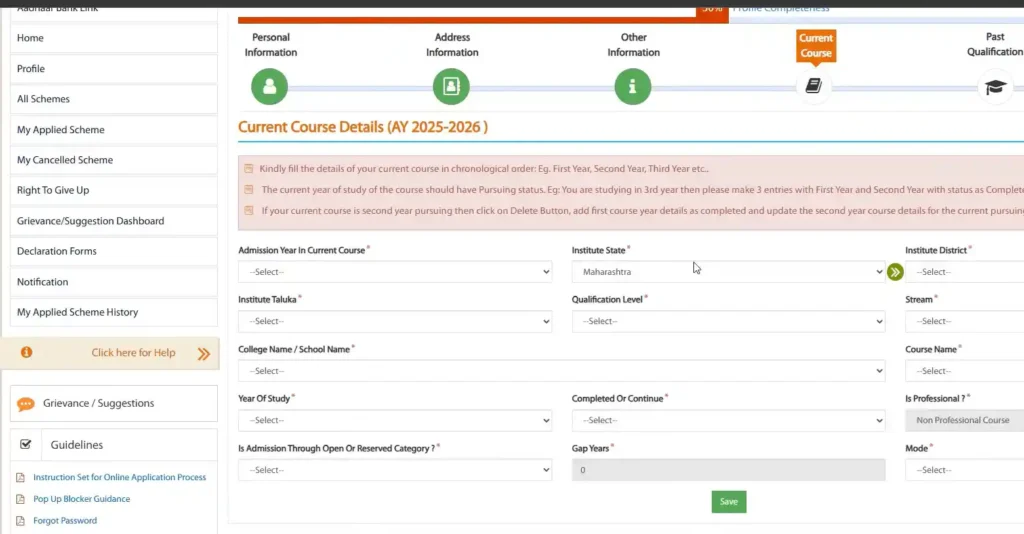Open the Institute State dropdown
The width and height of the screenshot is (1024, 534).
727,272
